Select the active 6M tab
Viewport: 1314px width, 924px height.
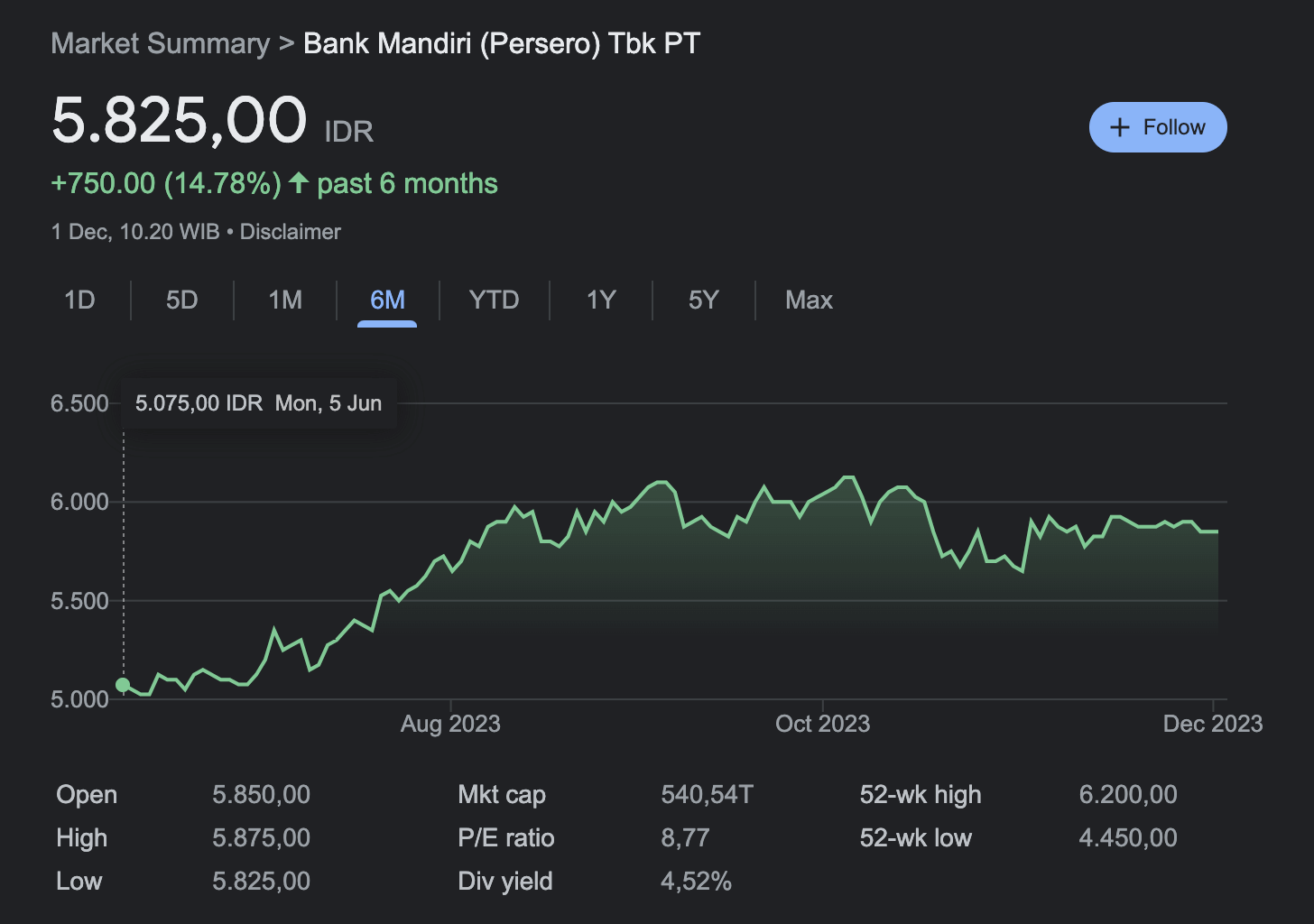[x=387, y=300]
